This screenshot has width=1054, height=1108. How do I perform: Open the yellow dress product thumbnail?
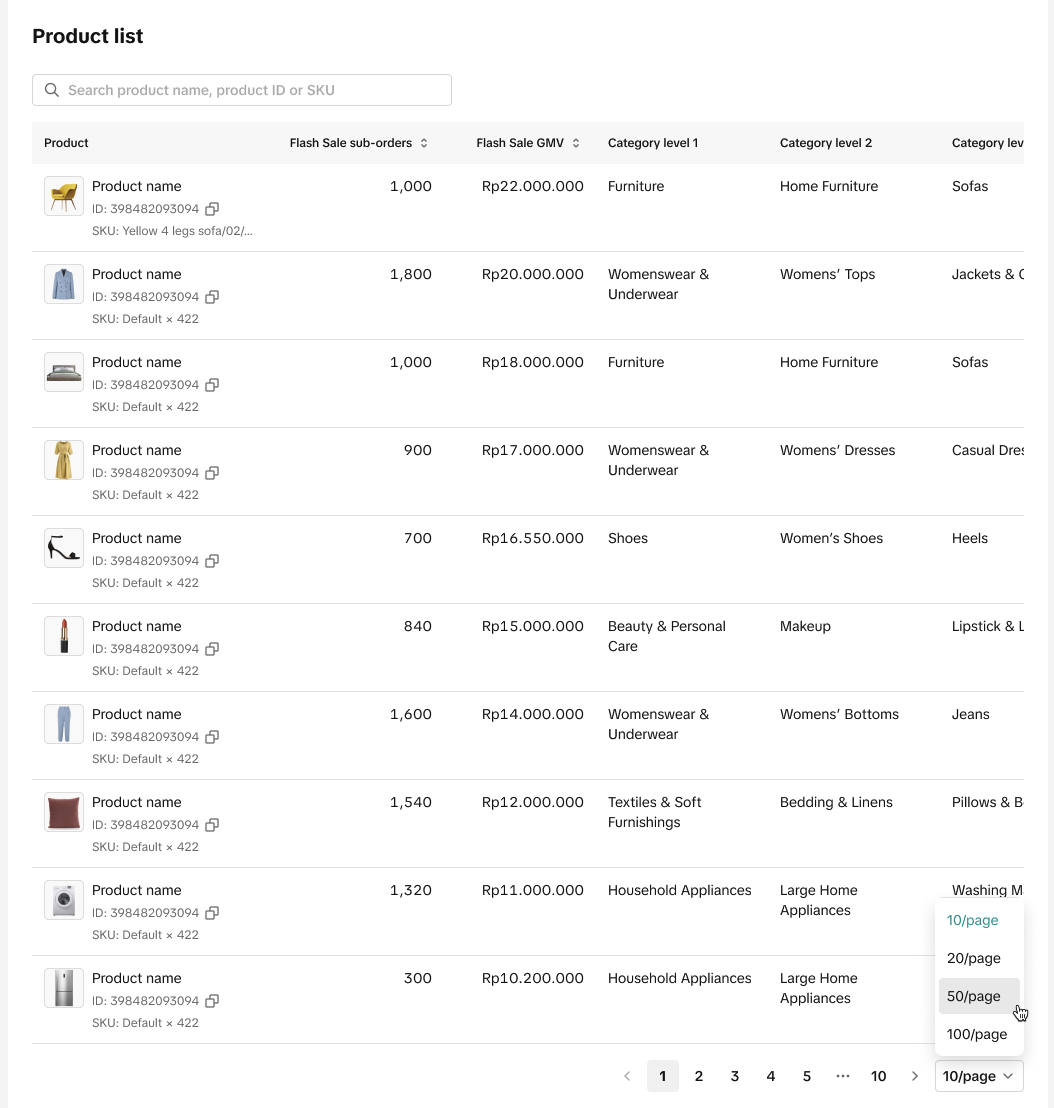(x=64, y=460)
